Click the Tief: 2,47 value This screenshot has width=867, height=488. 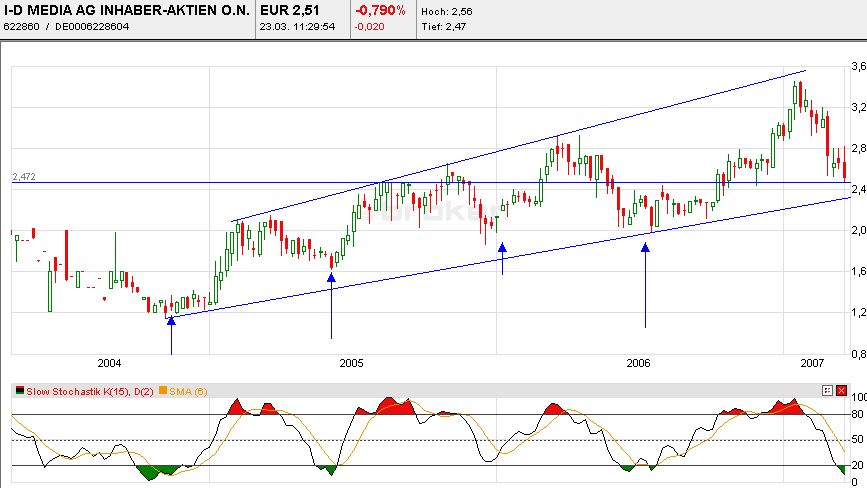(x=443, y=27)
